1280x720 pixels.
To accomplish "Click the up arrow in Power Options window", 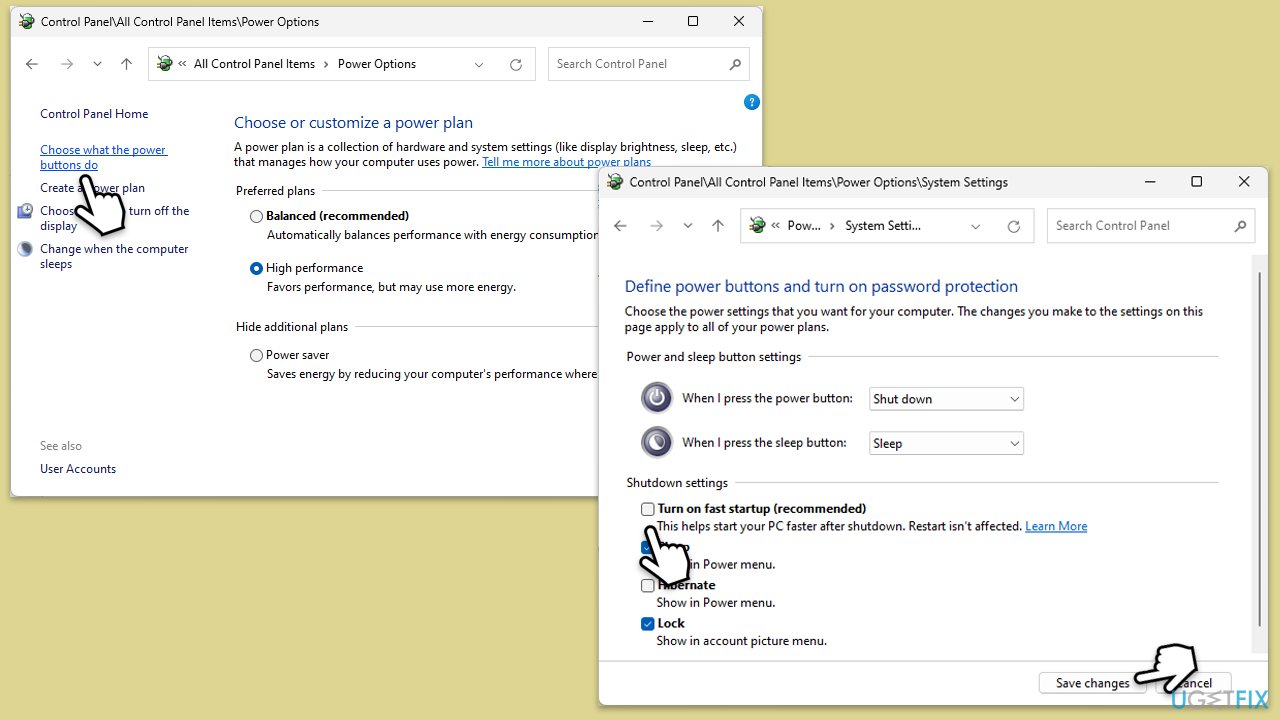I will (x=126, y=64).
